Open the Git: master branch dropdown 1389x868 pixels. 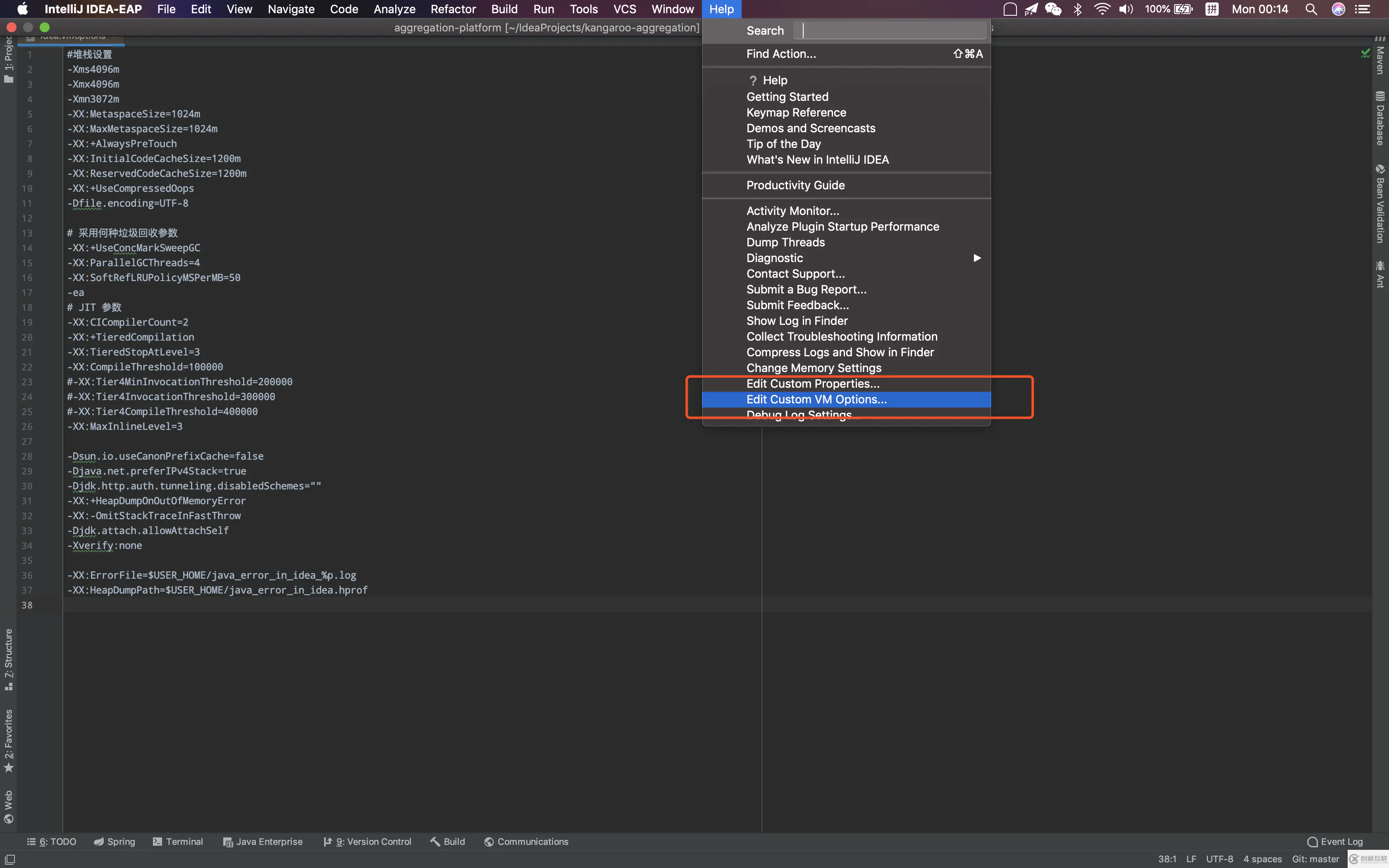click(1315, 859)
